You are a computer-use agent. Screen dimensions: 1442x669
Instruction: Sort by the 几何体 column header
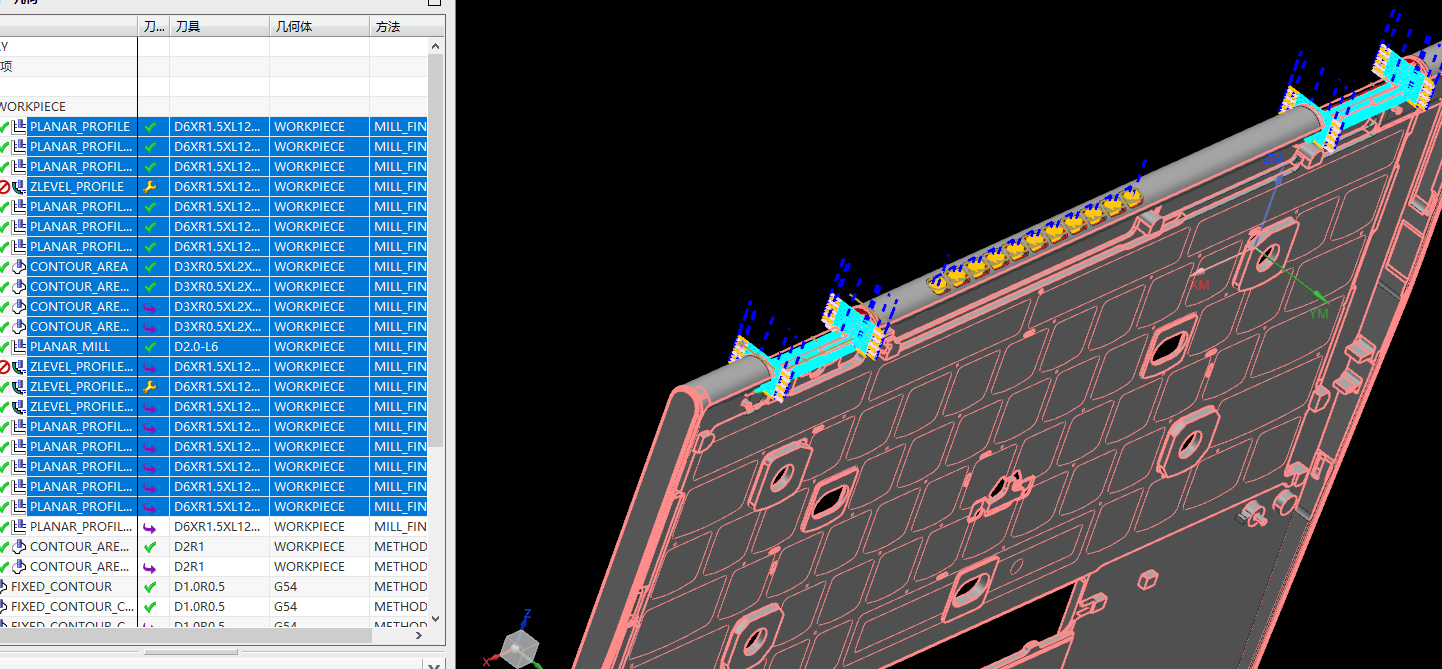pos(319,26)
